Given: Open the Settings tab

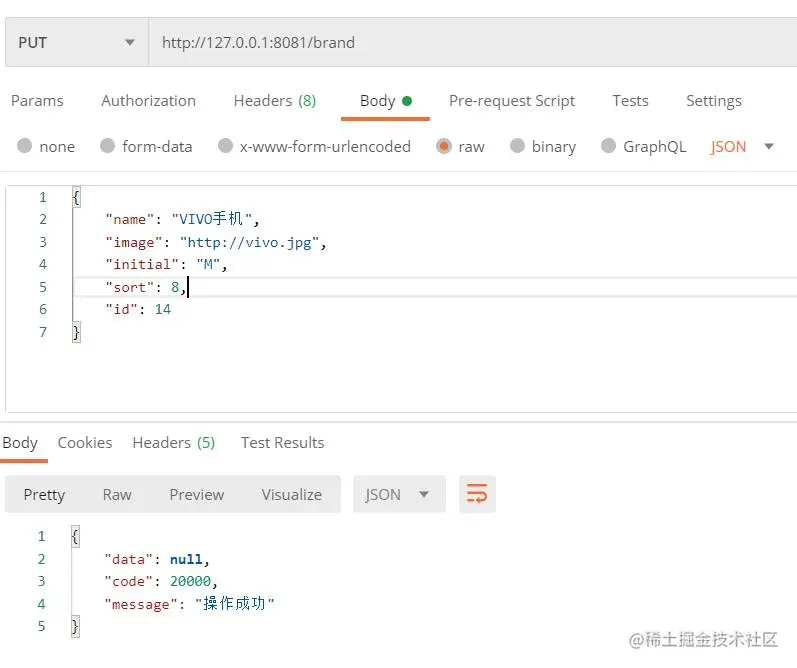Looking at the screenshot, I should click(x=714, y=101).
